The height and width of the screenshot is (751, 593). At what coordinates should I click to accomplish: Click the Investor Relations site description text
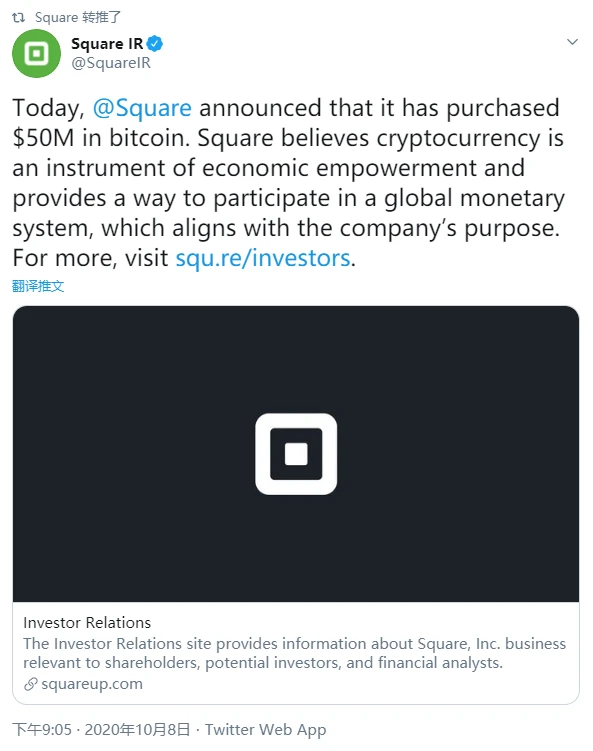(x=295, y=653)
